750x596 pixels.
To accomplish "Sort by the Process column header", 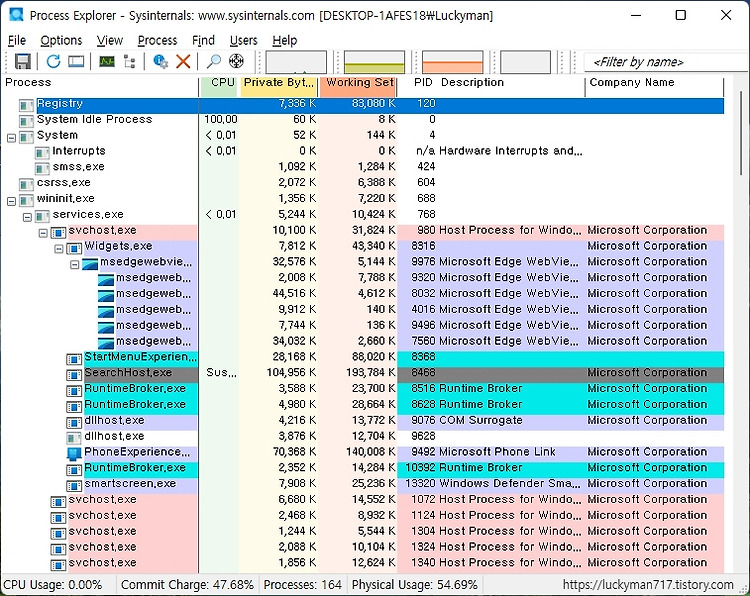I will pos(99,83).
